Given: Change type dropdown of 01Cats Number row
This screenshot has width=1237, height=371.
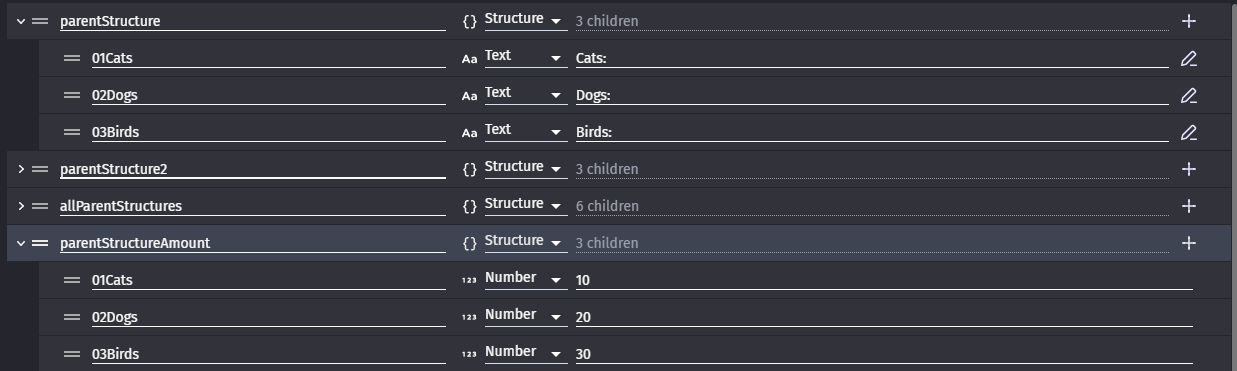Looking at the screenshot, I should 524,279.
